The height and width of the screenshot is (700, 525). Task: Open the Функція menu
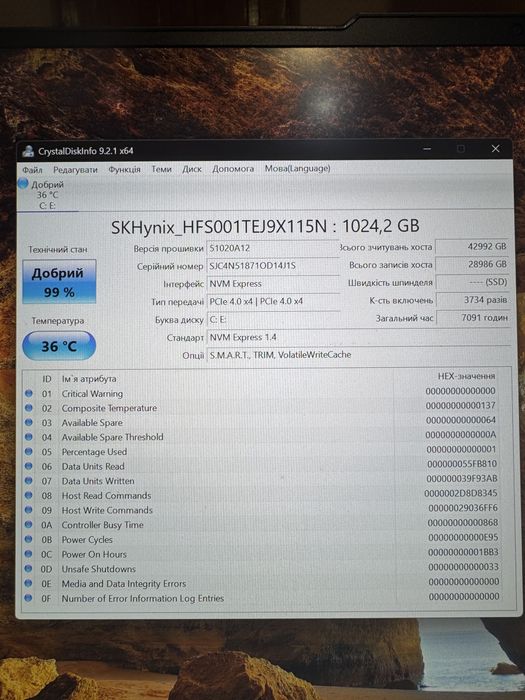pyautogui.click(x=124, y=170)
